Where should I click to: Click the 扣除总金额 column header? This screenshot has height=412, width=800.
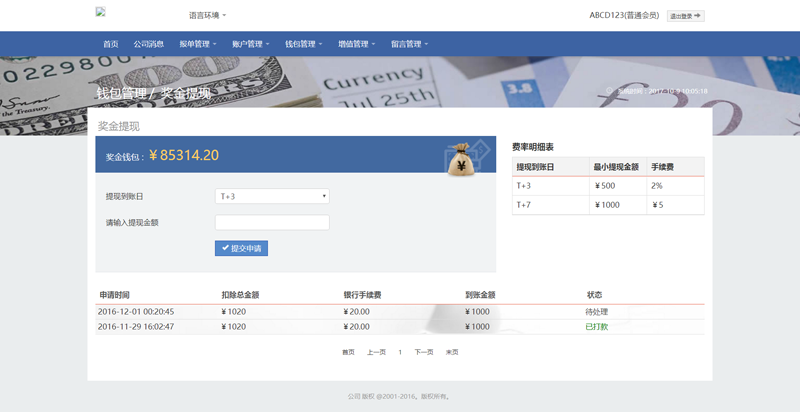point(240,295)
